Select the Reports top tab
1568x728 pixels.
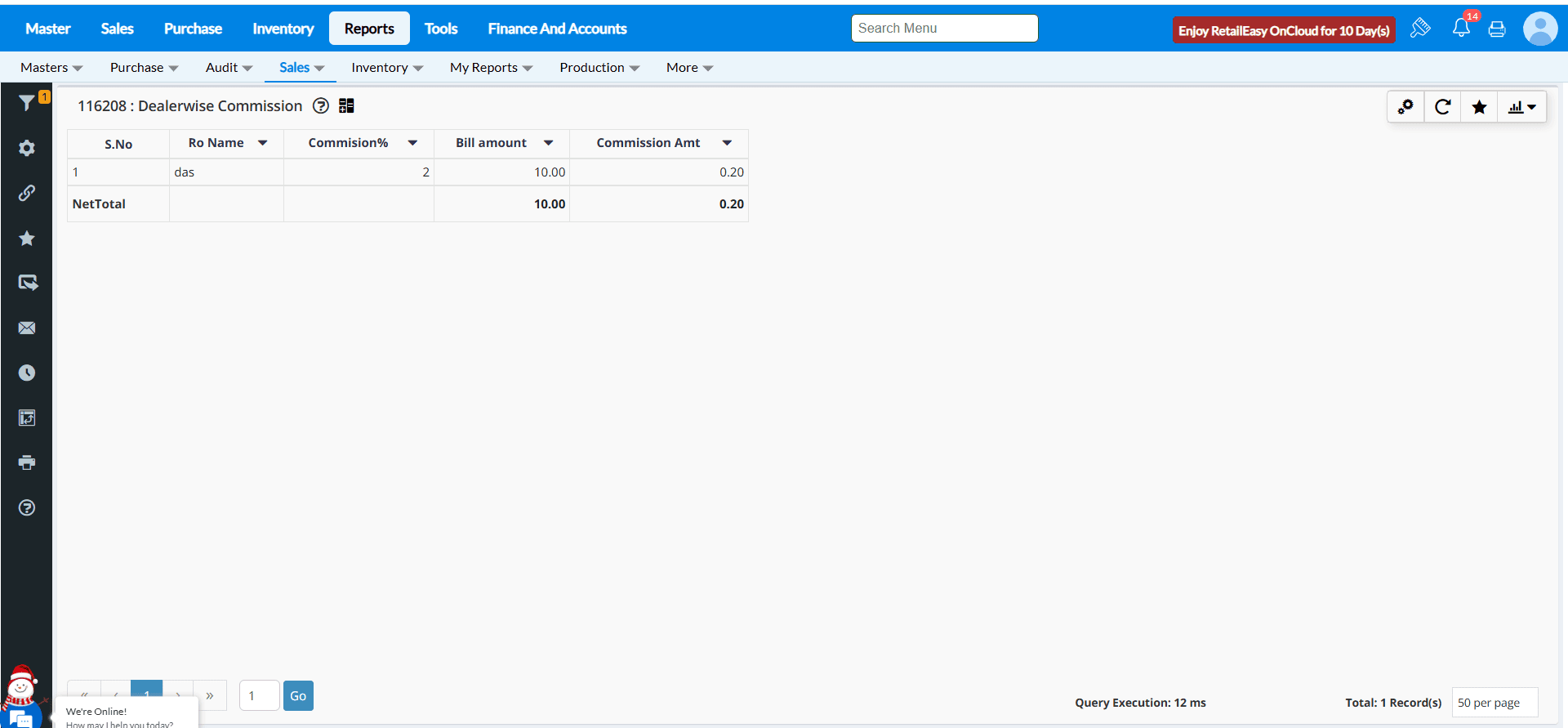pyautogui.click(x=369, y=29)
